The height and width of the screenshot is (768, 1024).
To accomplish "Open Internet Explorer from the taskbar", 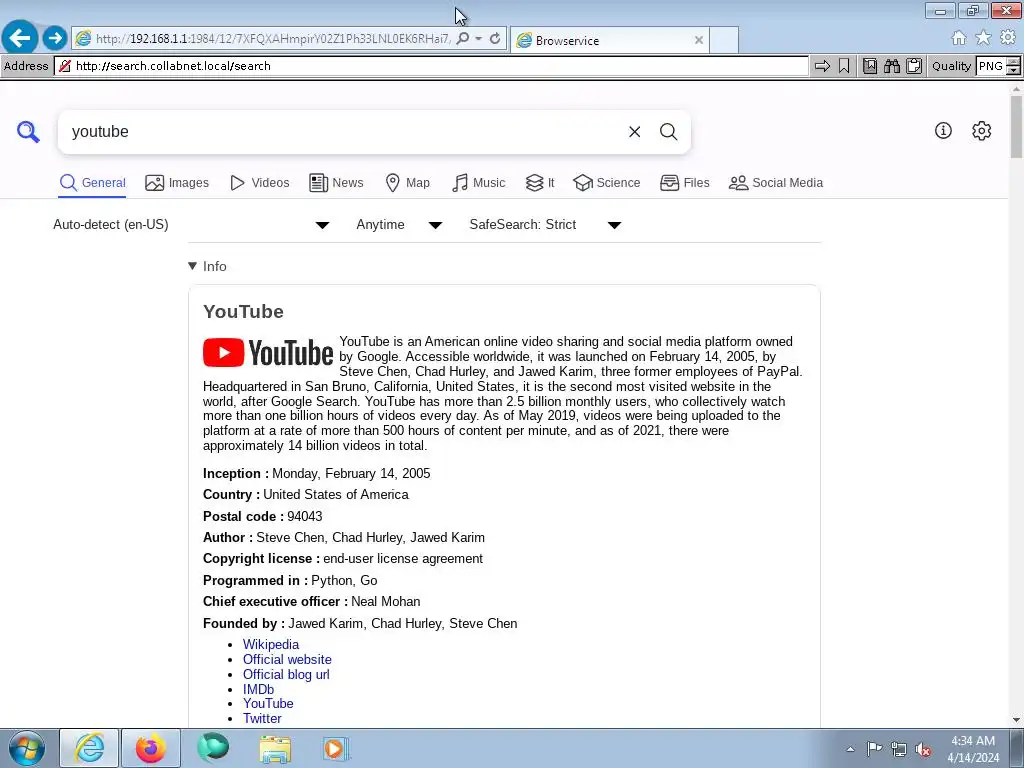I will [89, 748].
